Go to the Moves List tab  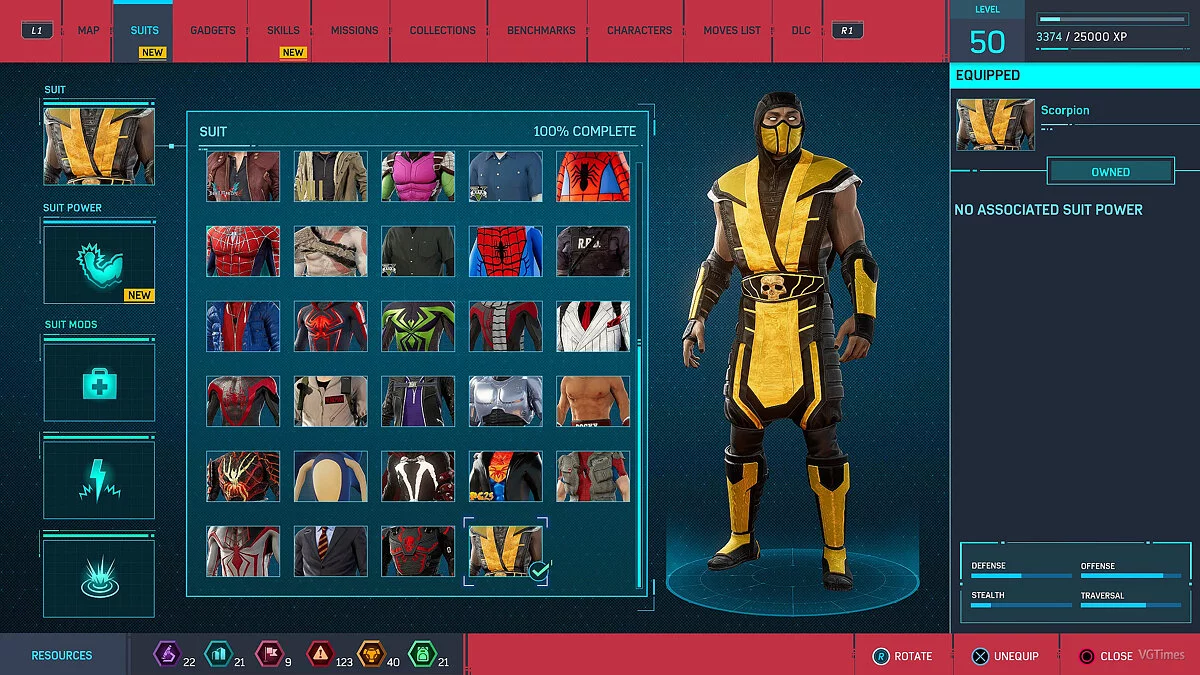click(x=731, y=30)
